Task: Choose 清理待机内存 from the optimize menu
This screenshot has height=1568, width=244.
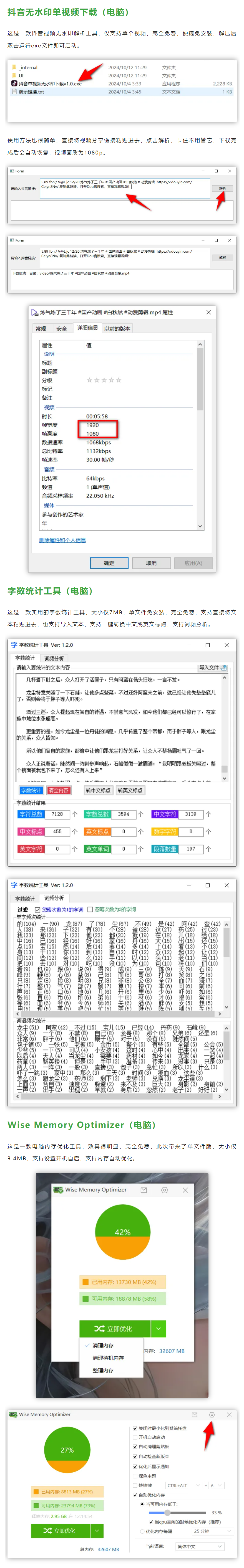Action: click(108, 1358)
